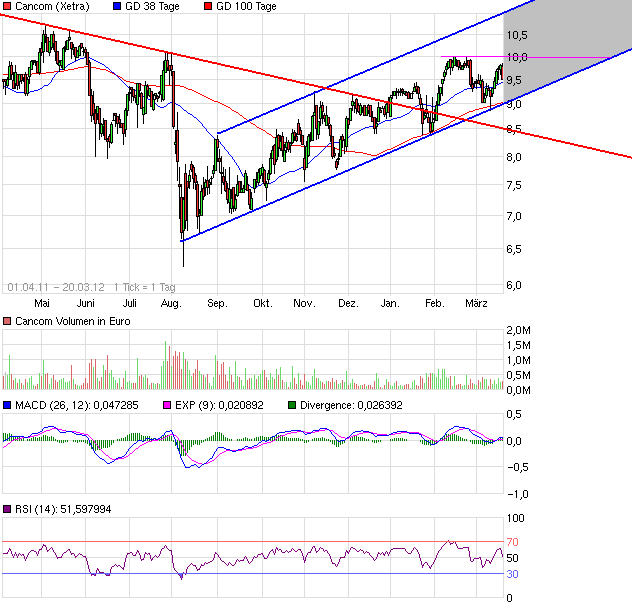Click the 'Juli' month axis label
The height and width of the screenshot is (606, 632).
coord(130,303)
